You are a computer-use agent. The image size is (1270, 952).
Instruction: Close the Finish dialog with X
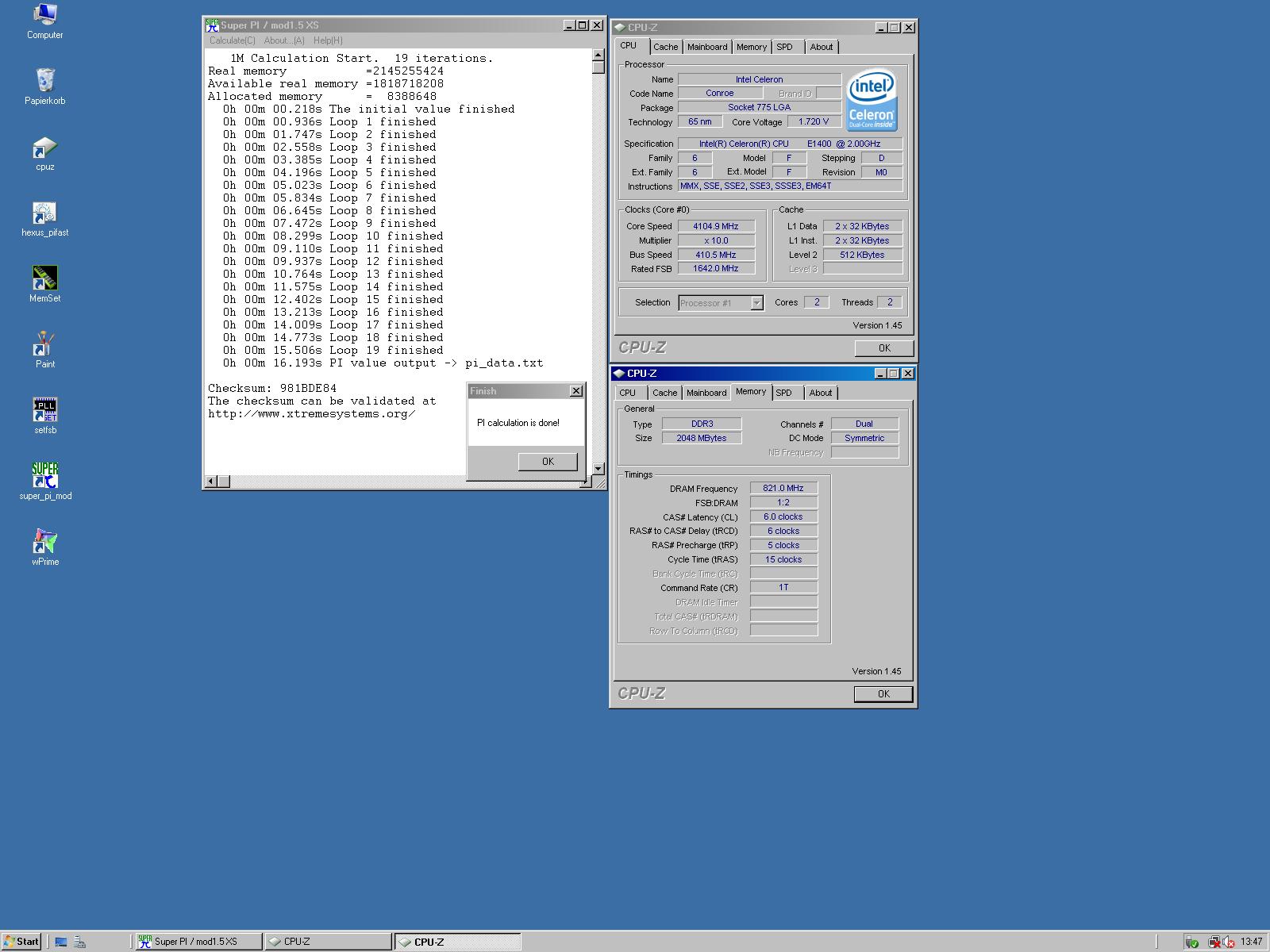(576, 391)
